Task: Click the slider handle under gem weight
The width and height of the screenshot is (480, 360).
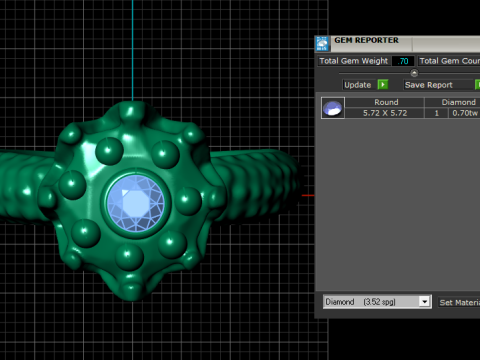Action: 414,73
